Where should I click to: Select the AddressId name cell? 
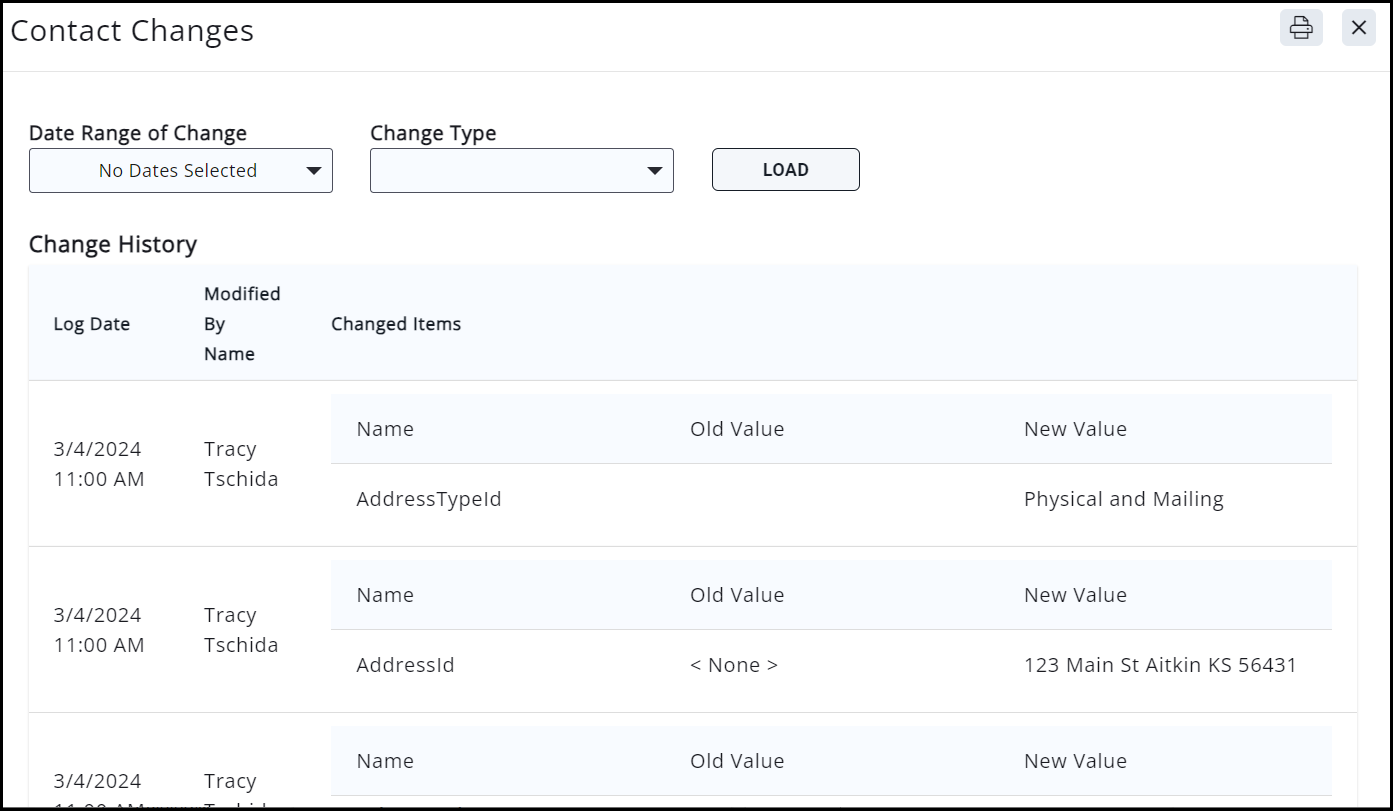coord(405,665)
